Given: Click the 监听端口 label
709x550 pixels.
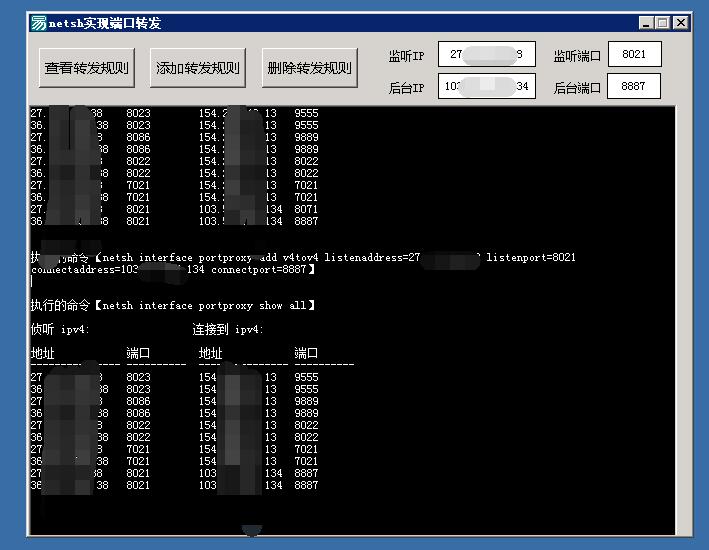Looking at the screenshot, I should tap(577, 56).
